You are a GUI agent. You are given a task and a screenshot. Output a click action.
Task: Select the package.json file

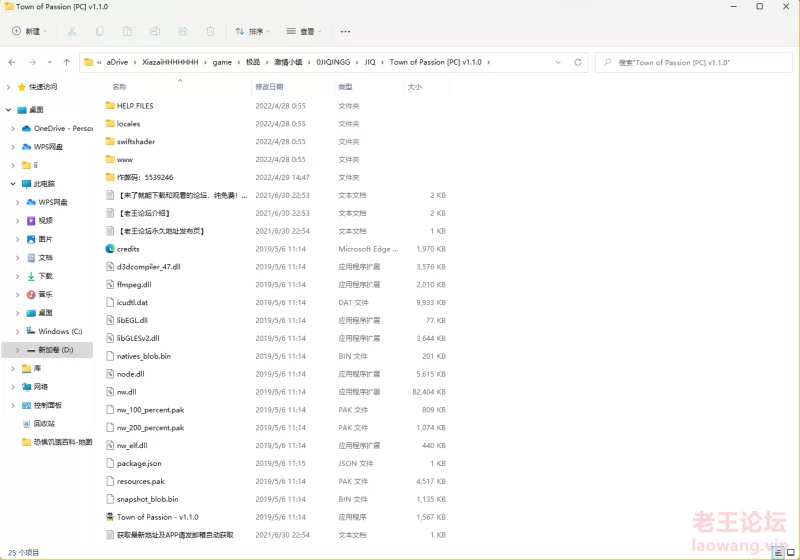139,463
